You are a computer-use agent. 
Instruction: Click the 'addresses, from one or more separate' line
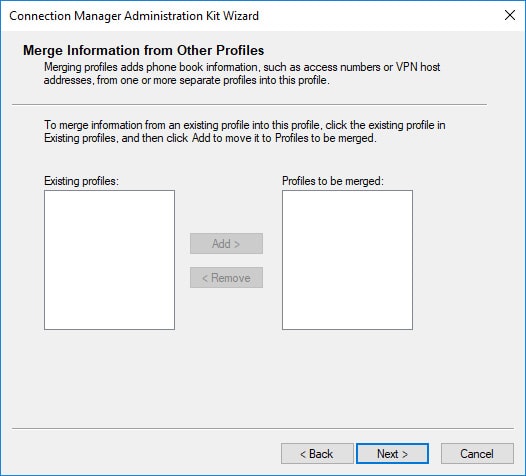(187, 81)
